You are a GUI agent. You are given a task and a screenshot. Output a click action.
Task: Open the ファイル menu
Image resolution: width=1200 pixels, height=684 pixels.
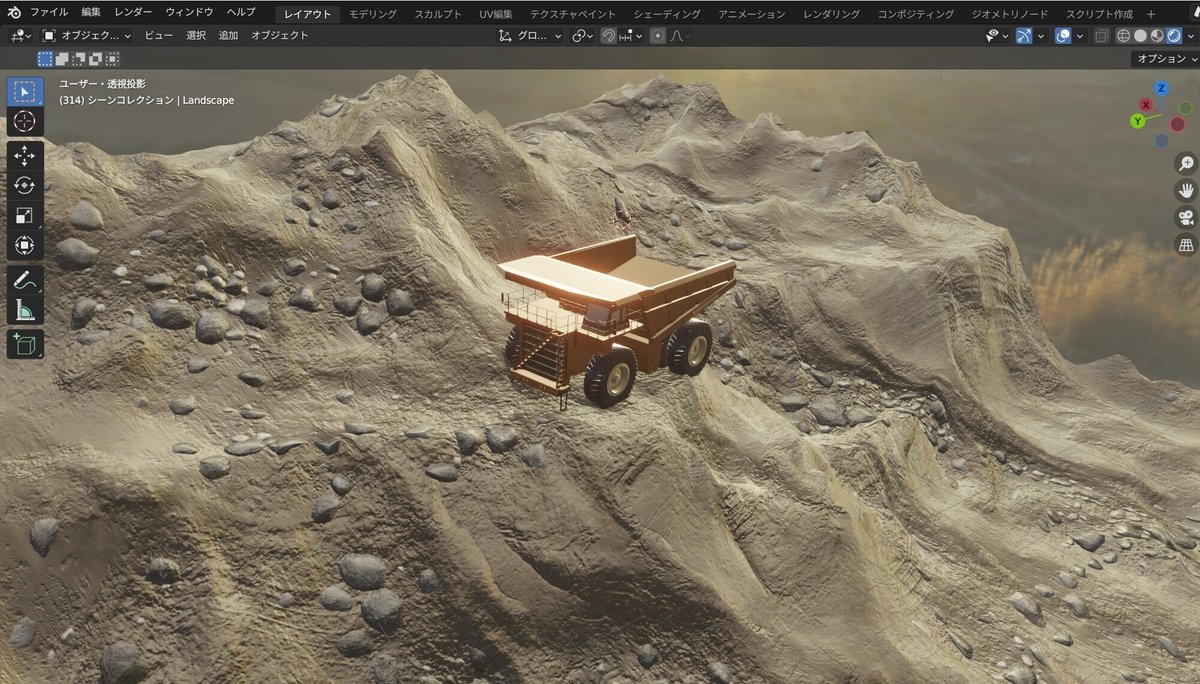point(49,13)
